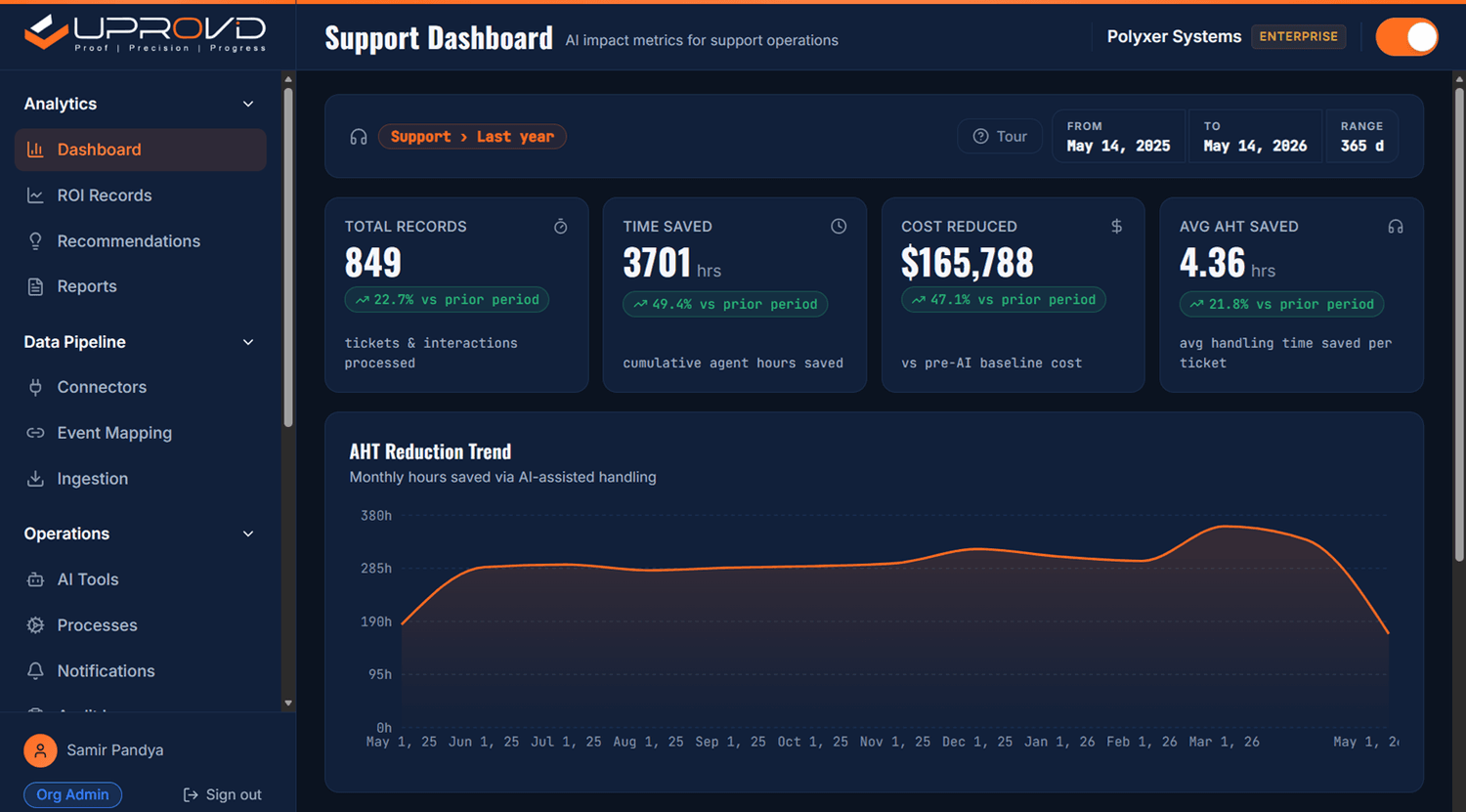Image resolution: width=1466 pixels, height=812 pixels.
Task: Click the headset icon beside Support breadcrumb
Action: coord(359,137)
